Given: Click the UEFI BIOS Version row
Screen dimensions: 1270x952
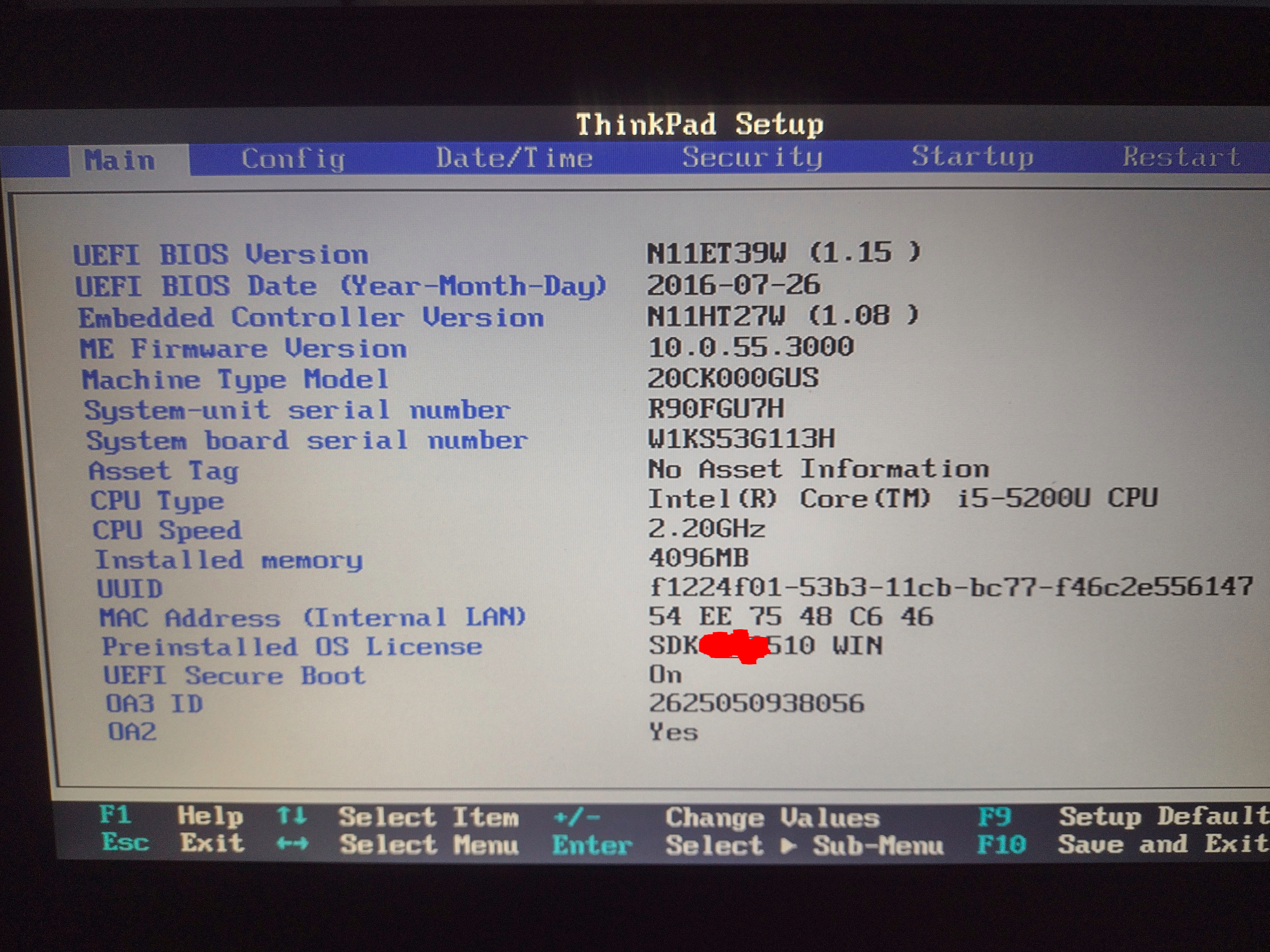Looking at the screenshot, I should pos(221,255).
